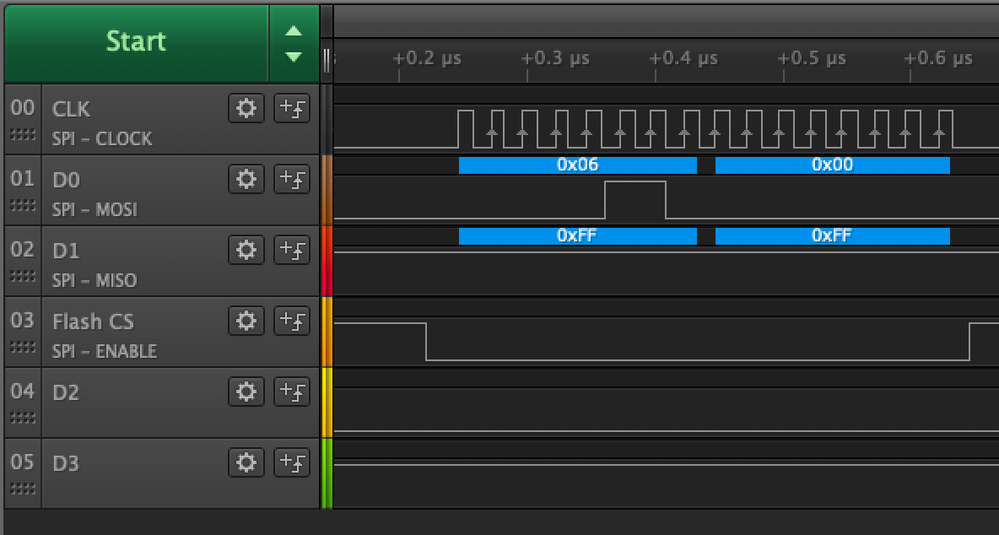This screenshot has height=535, width=999.
Task: Set trigger edge icon on D2 channel
Action: 292,391
